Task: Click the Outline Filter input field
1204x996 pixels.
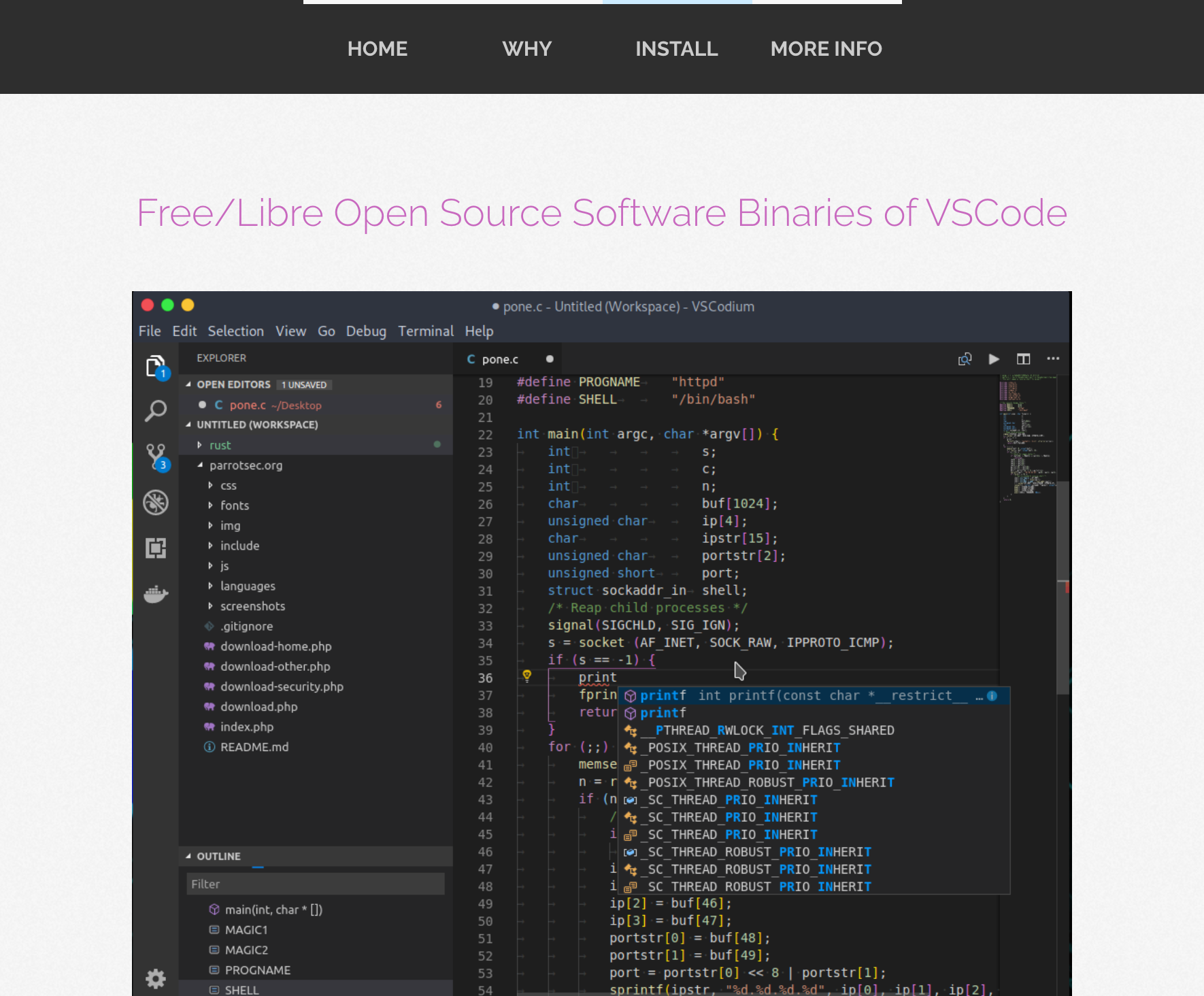Action: tap(316, 884)
